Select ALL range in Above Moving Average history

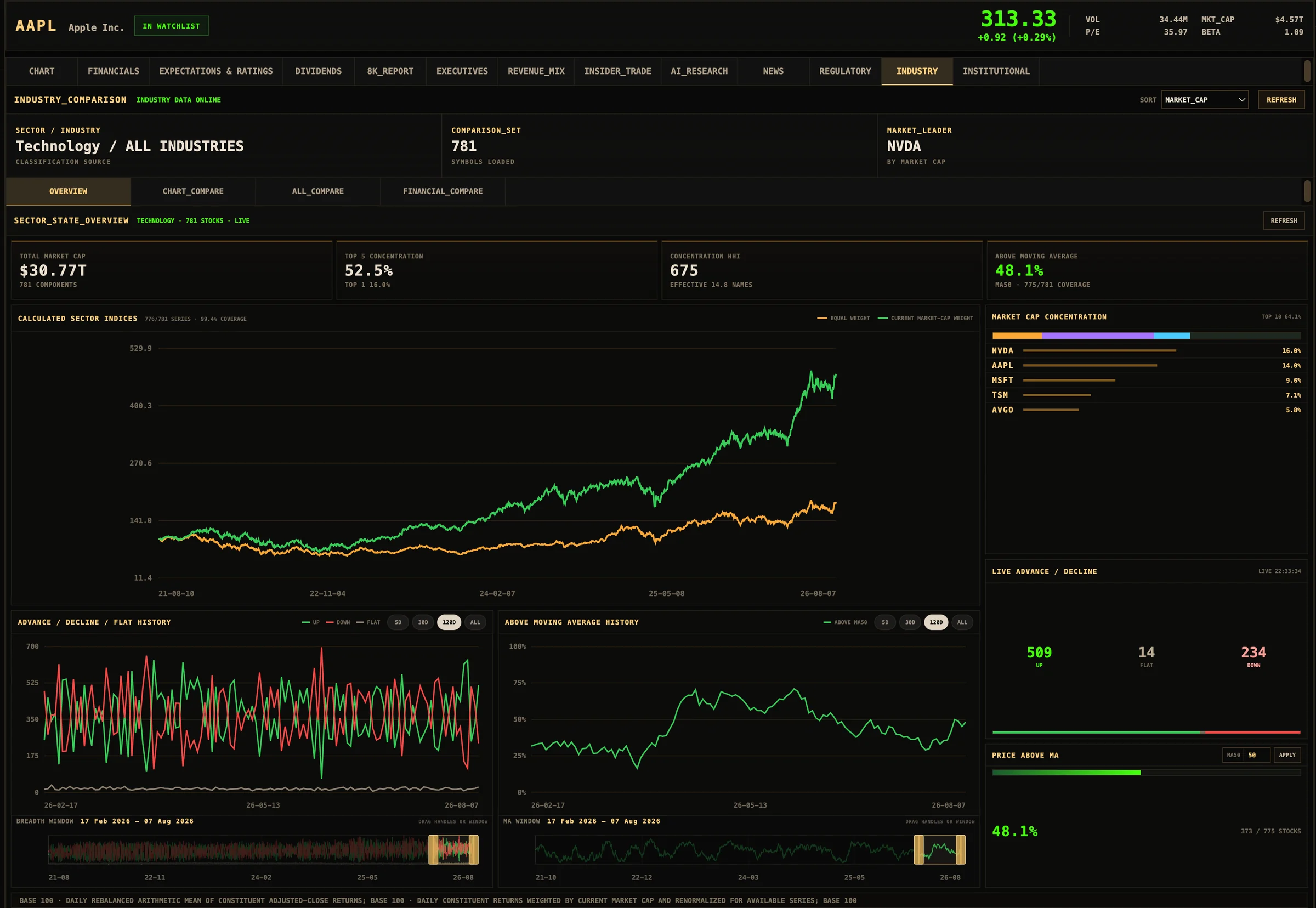point(962,622)
